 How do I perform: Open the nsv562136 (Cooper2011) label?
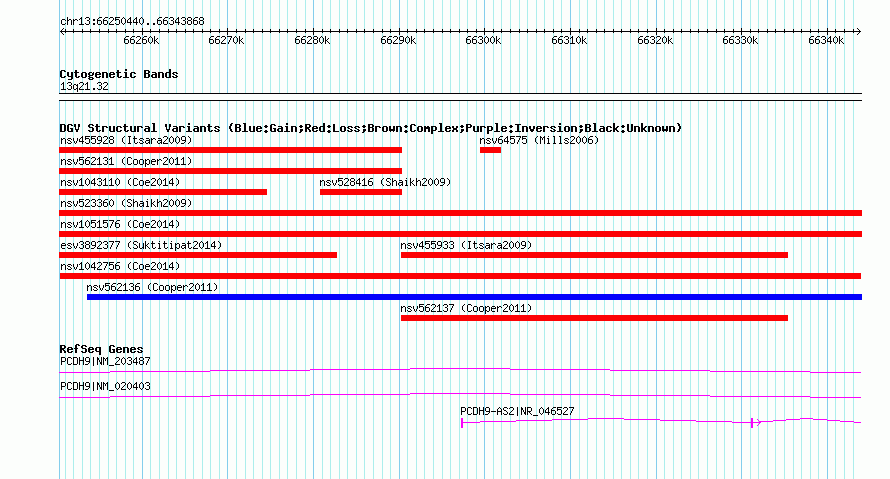coord(153,287)
